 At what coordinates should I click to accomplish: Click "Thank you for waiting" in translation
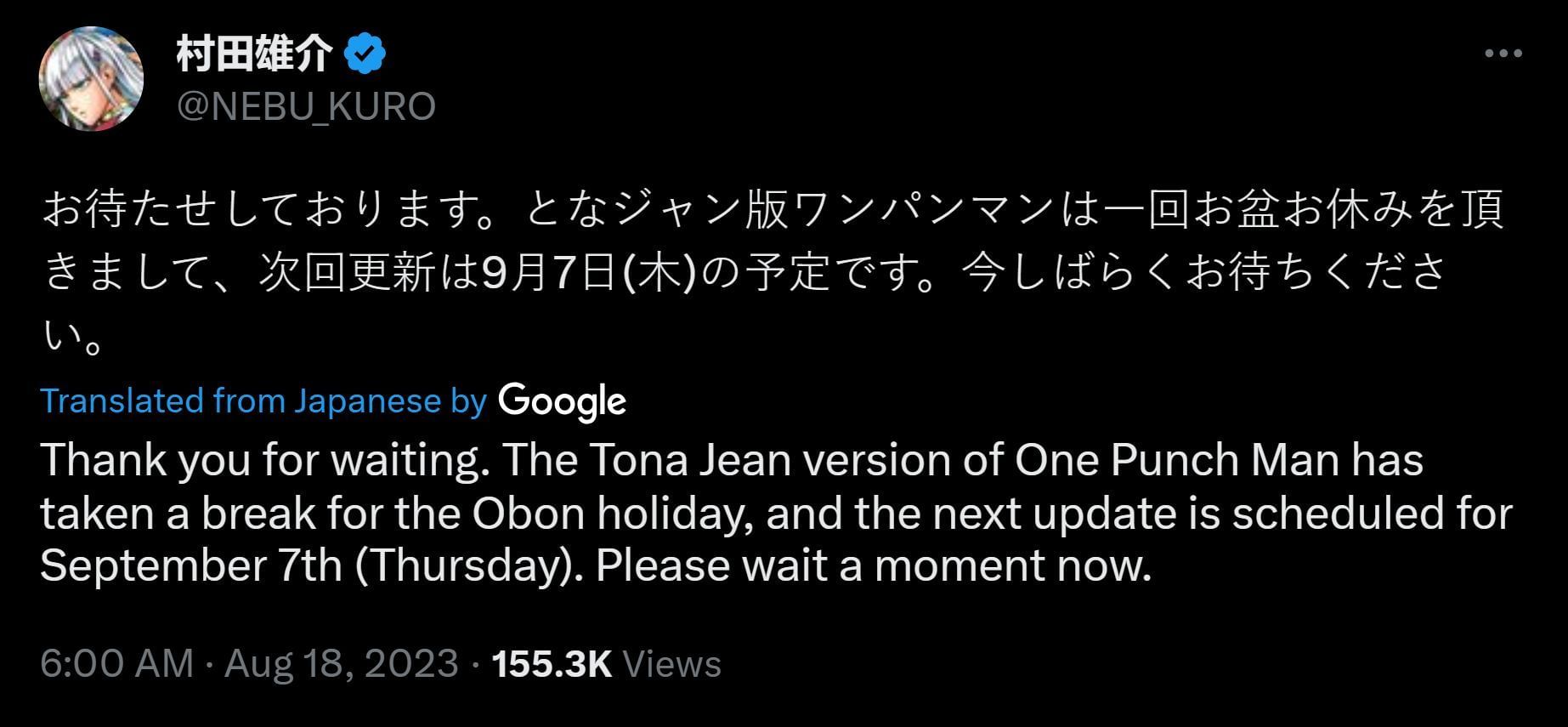point(259,460)
